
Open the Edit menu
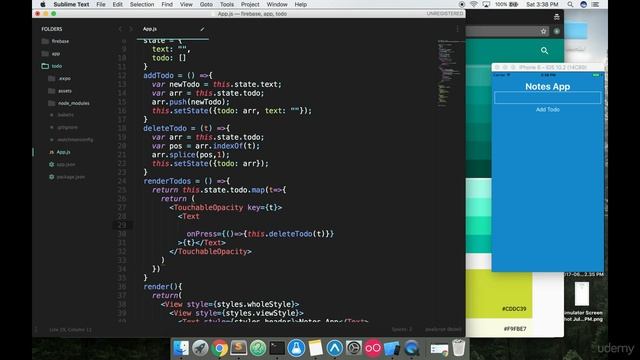pos(118,4)
